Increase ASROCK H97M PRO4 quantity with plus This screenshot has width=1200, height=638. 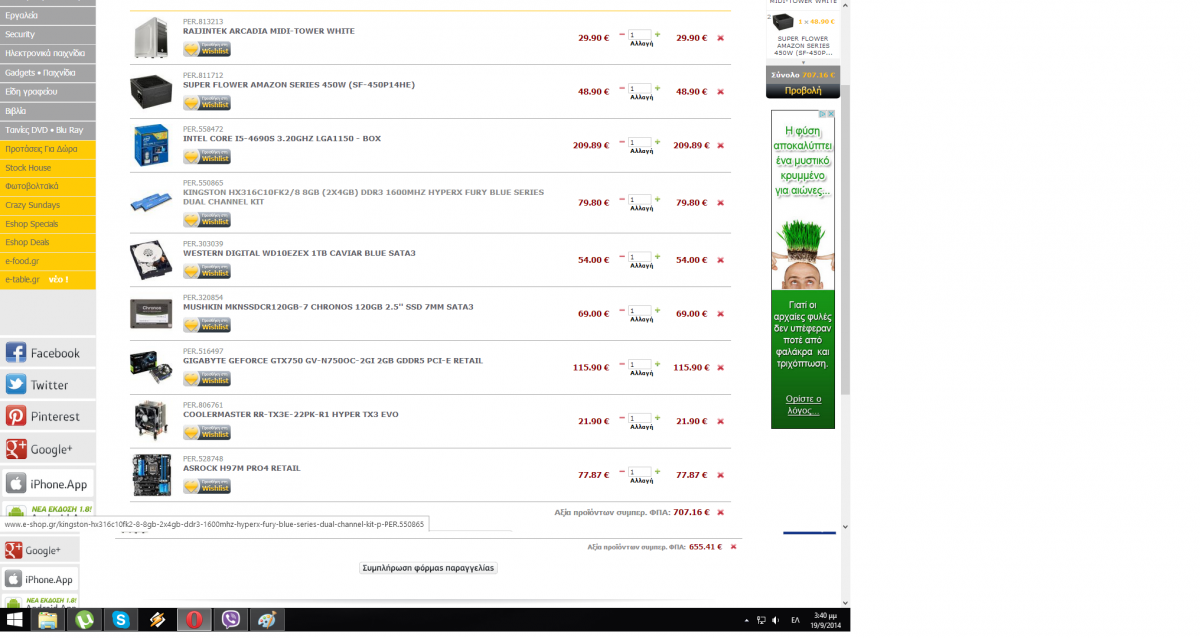[x=657, y=472]
